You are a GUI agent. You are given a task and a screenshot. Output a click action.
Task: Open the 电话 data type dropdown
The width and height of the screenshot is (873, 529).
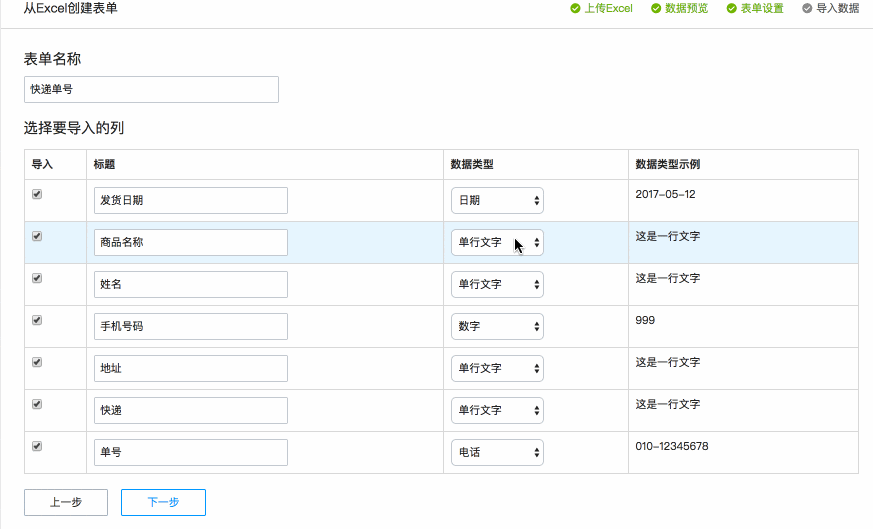coord(497,453)
